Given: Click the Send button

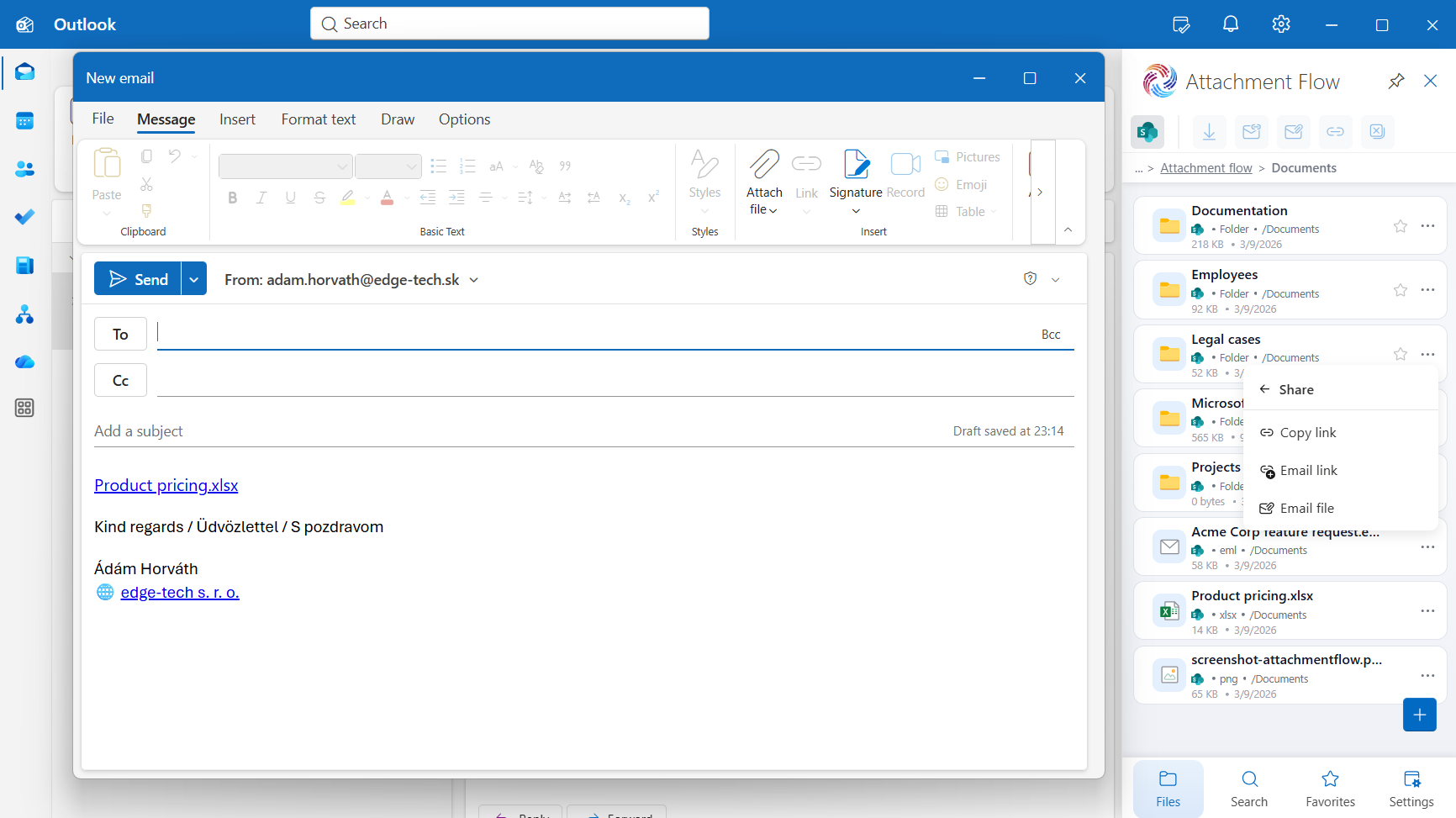Looking at the screenshot, I should 138,279.
